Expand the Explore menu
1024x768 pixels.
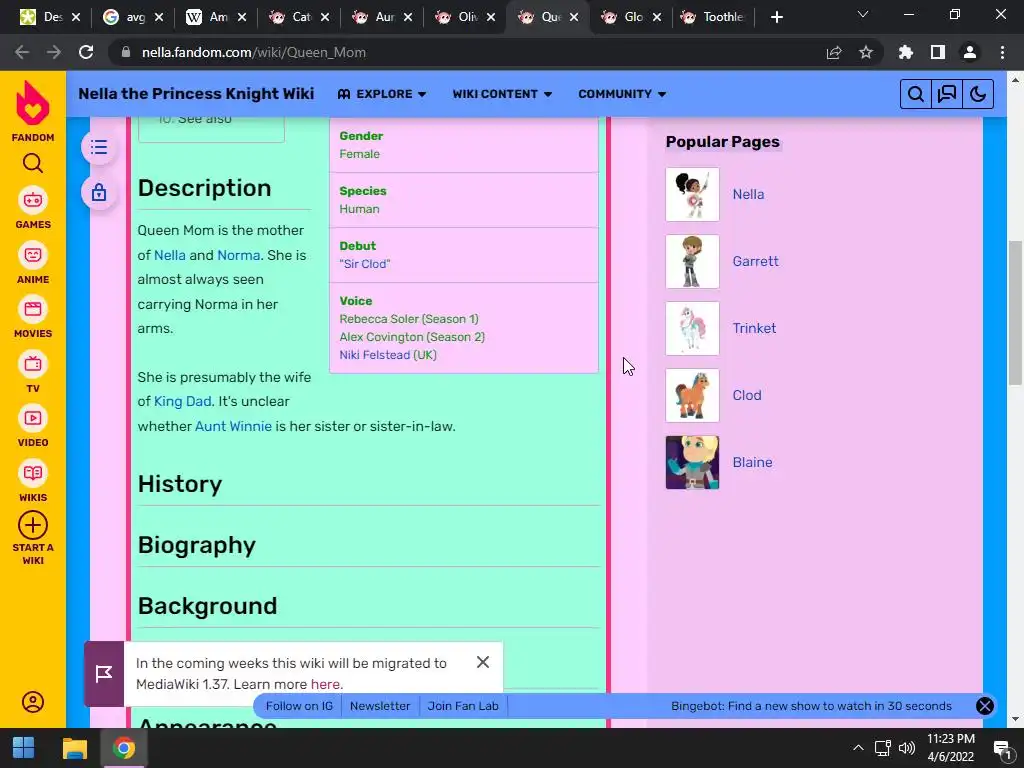click(x=382, y=94)
